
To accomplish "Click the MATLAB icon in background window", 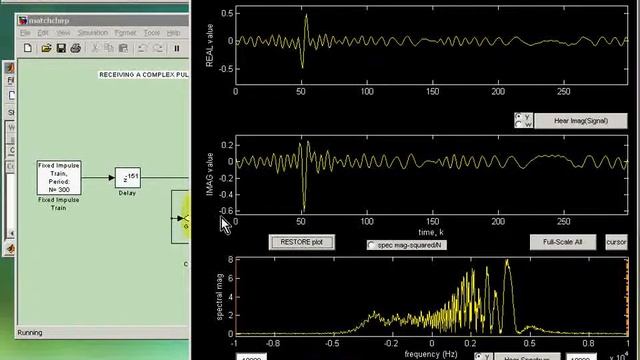I will [x=10, y=67].
